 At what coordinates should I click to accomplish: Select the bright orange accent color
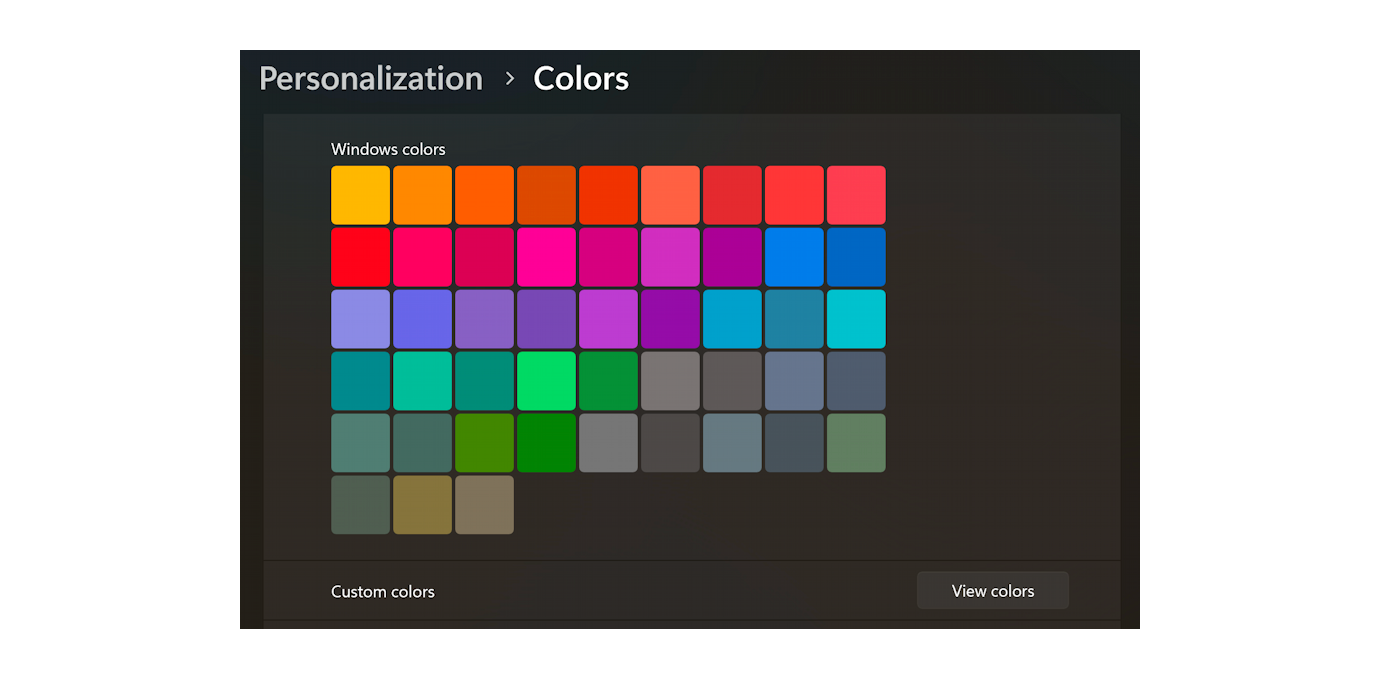(484, 194)
